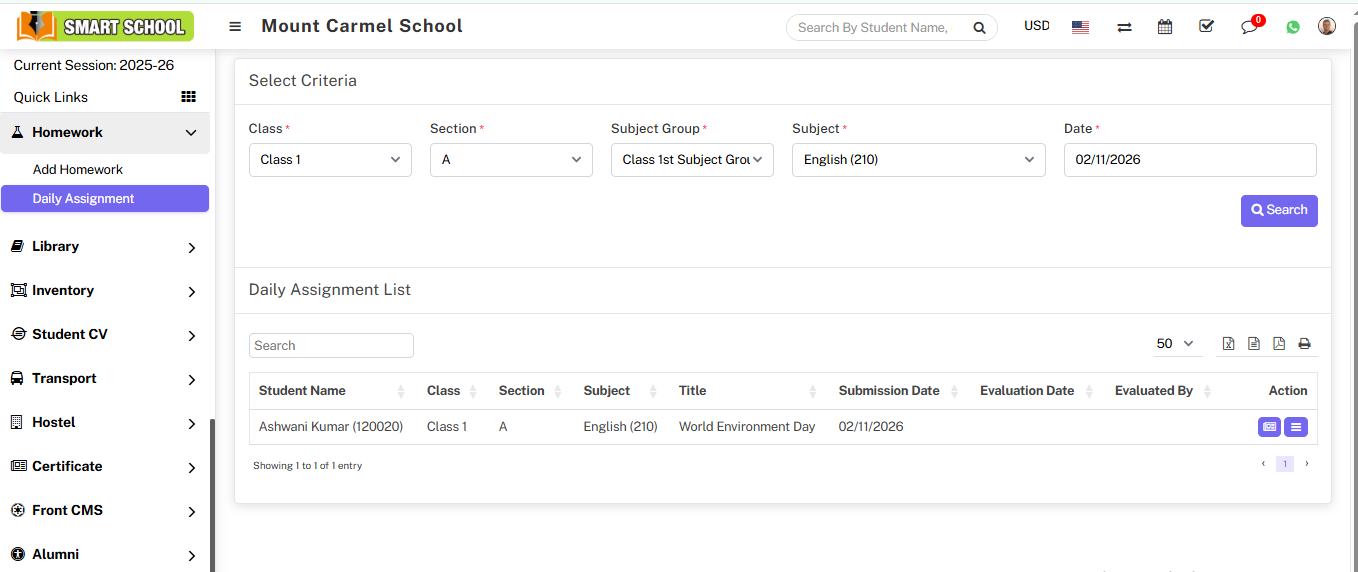Open the calendar icon in top bar
This screenshot has height=572, width=1358.
tap(1165, 27)
